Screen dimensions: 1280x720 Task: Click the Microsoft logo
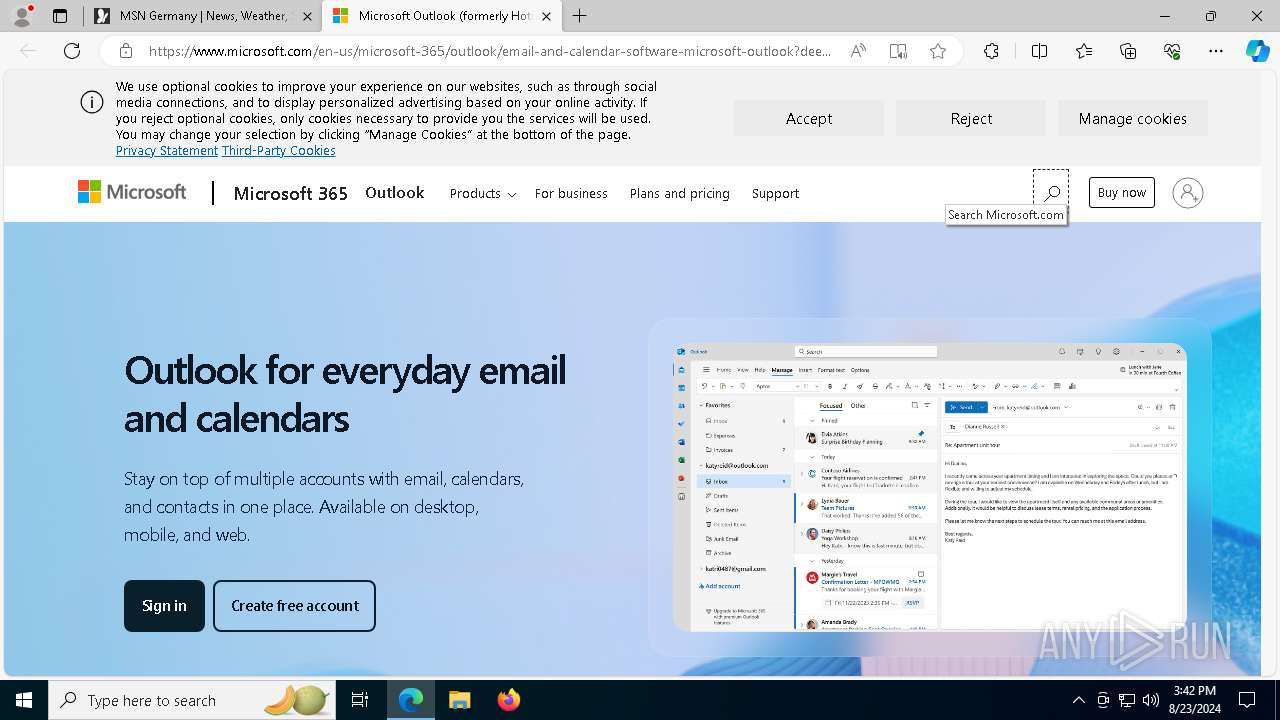pos(132,192)
